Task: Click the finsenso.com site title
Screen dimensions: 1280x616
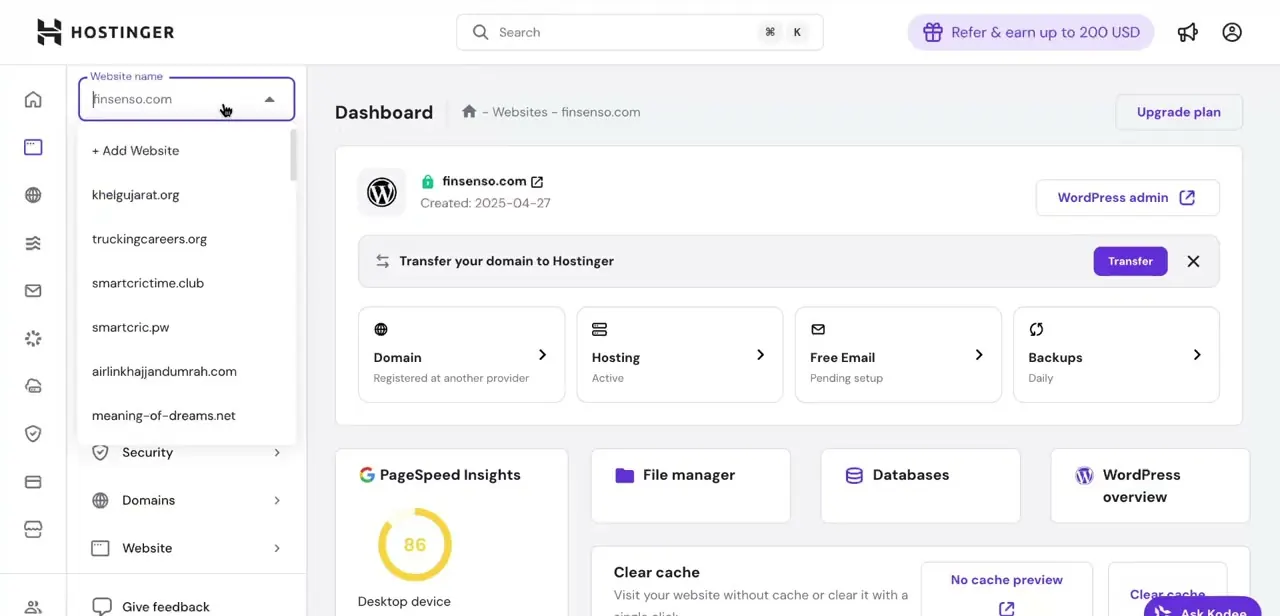Action: click(x=484, y=181)
